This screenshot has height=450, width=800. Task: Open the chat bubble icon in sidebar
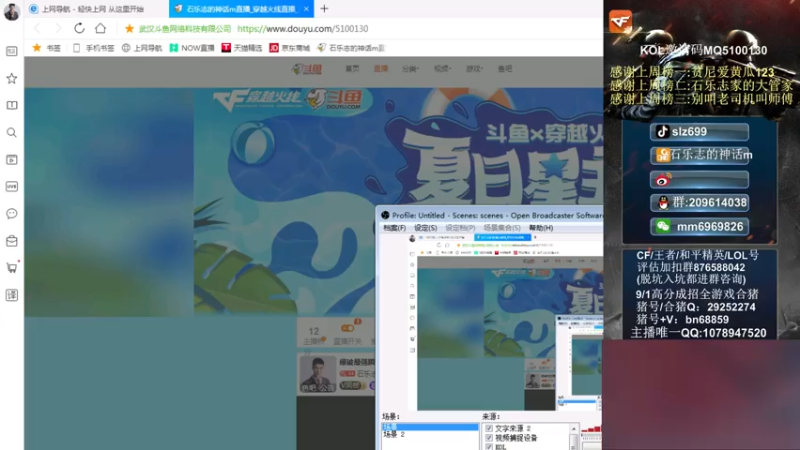pyautogui.click(x=12, y=214)
